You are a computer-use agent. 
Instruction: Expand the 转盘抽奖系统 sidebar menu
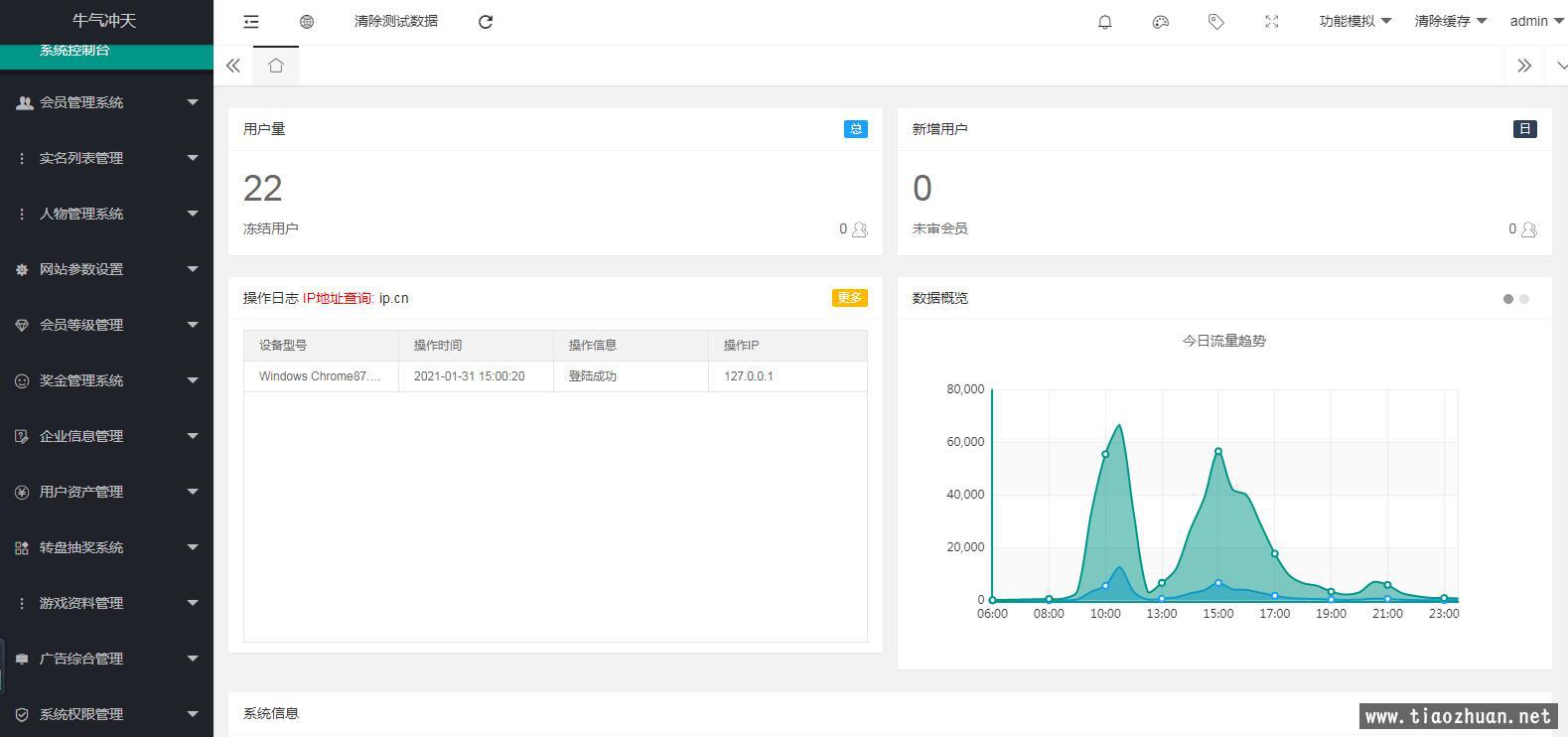[x=106, y=547]
